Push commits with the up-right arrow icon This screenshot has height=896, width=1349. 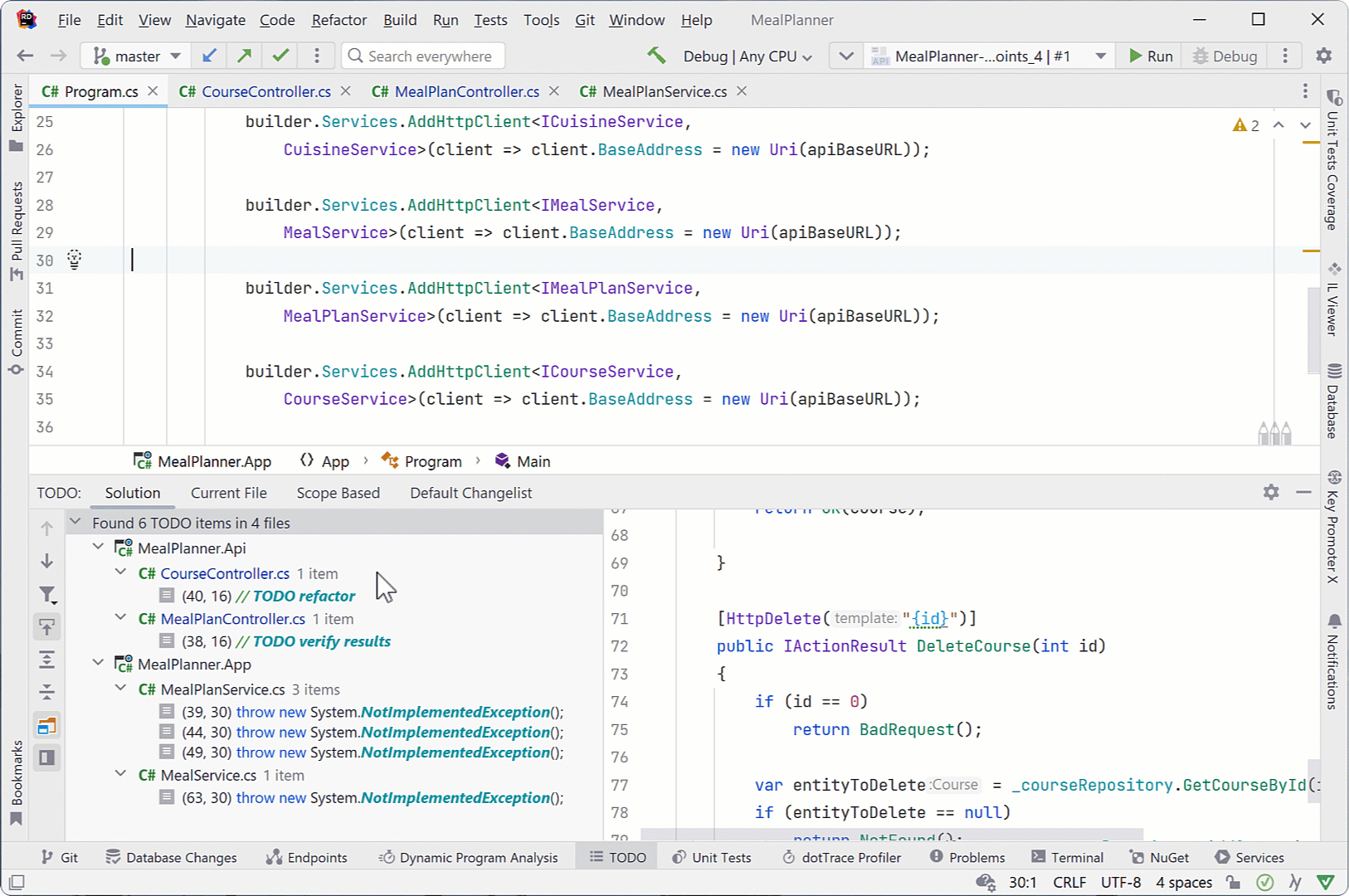tap(245, 56)
